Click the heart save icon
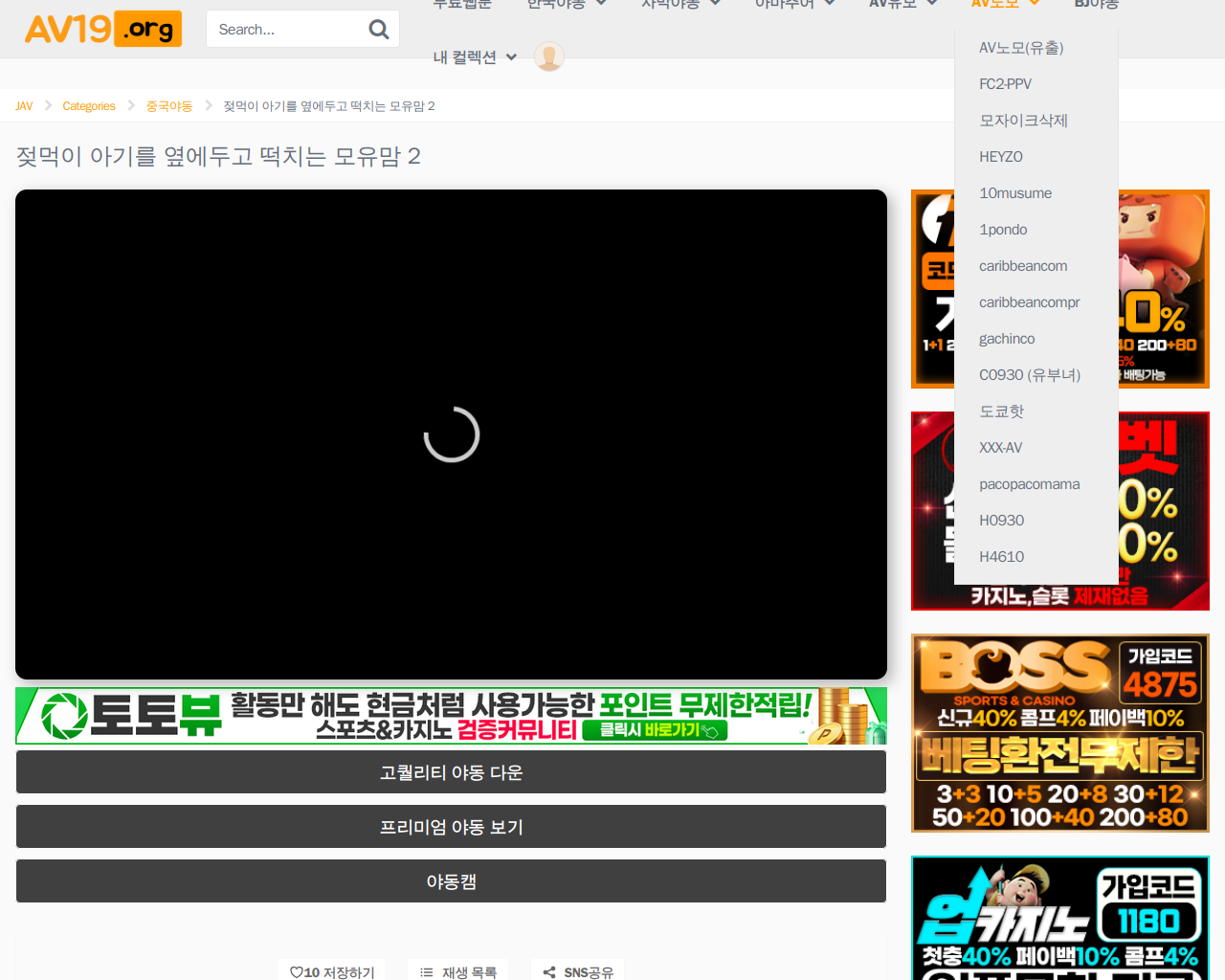1225x980 pixels. click(x=297, y=972)
